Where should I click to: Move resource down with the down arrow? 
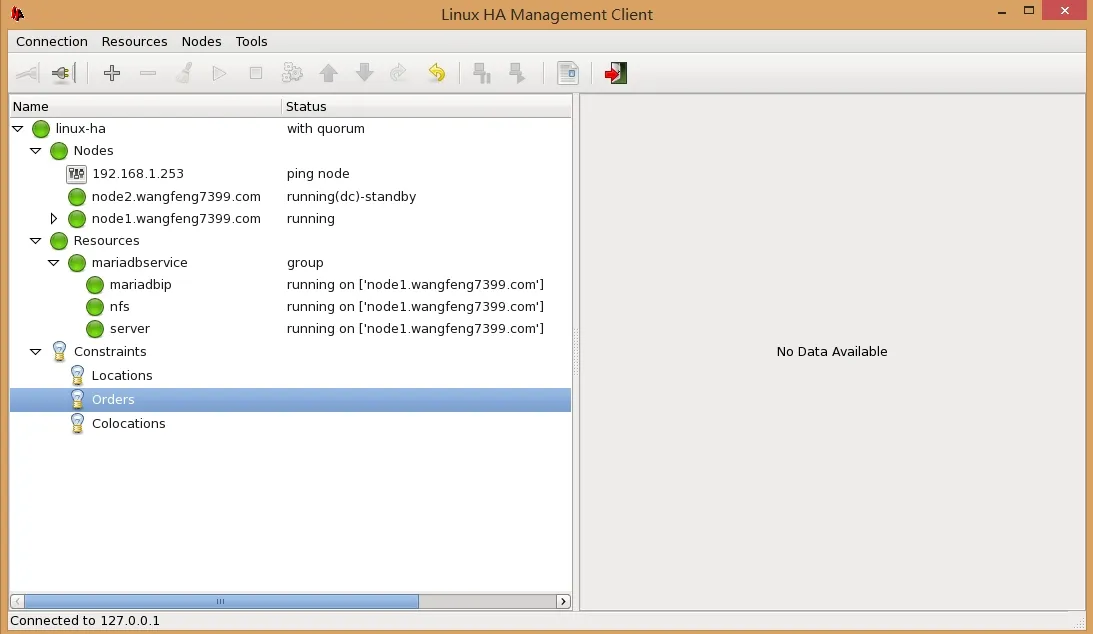[365, 73]
